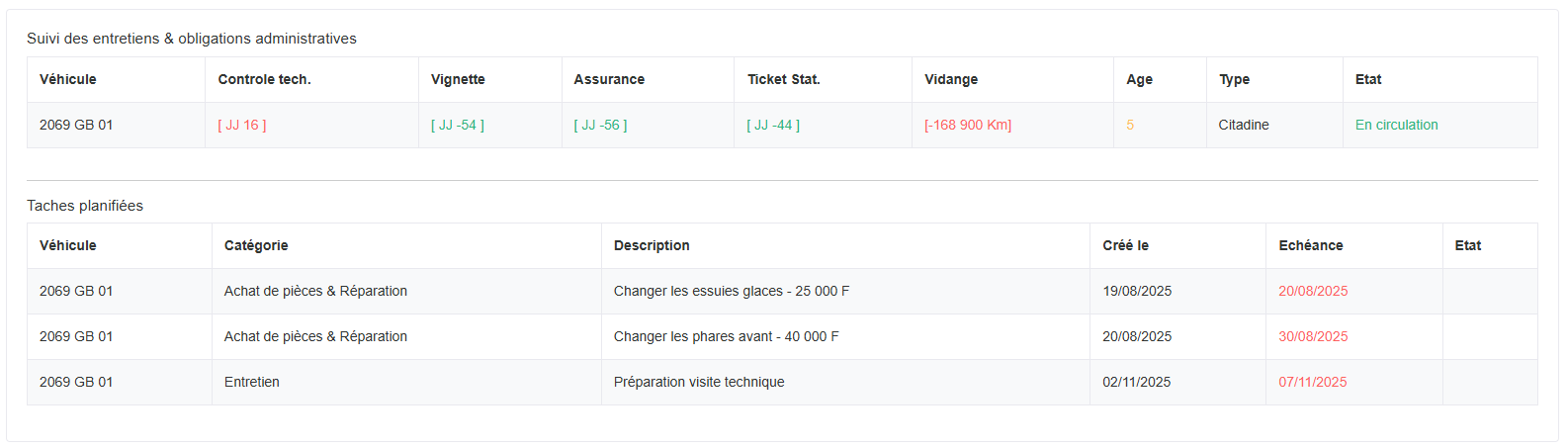
Task: Click the Vidange column header
Action: point(951,80)
